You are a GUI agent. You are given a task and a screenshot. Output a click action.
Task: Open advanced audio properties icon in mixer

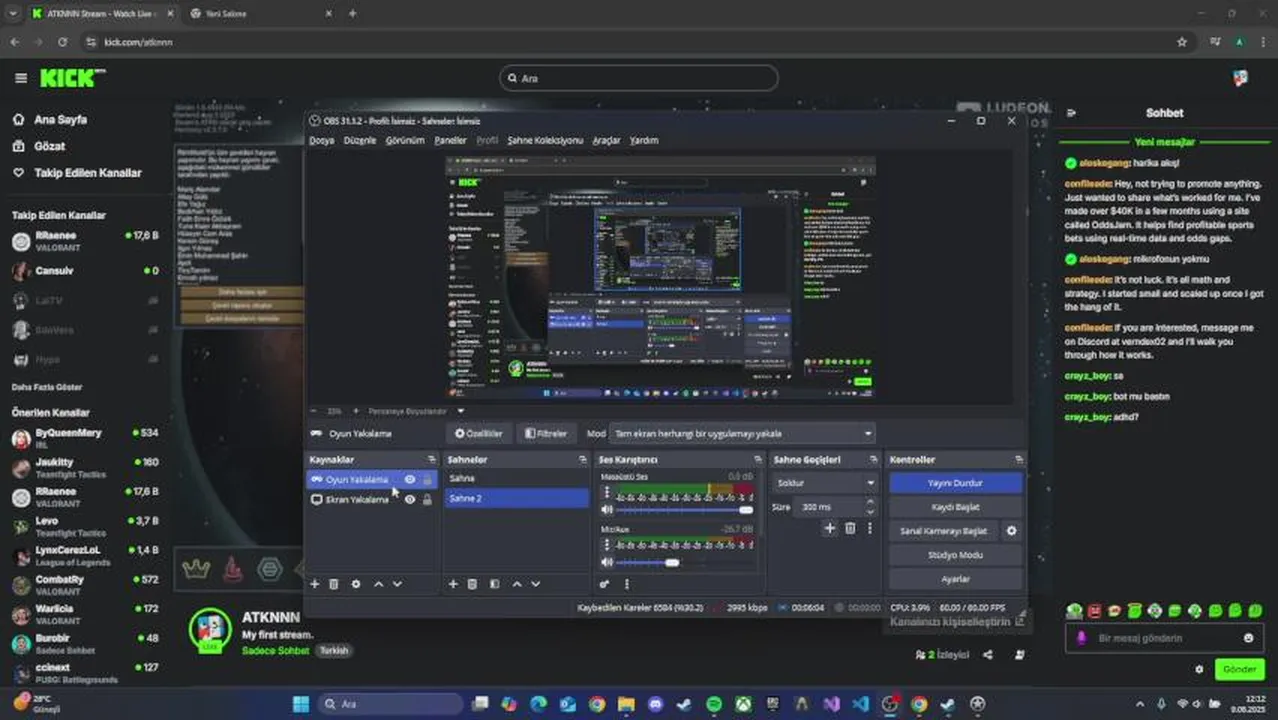(605, 584)
